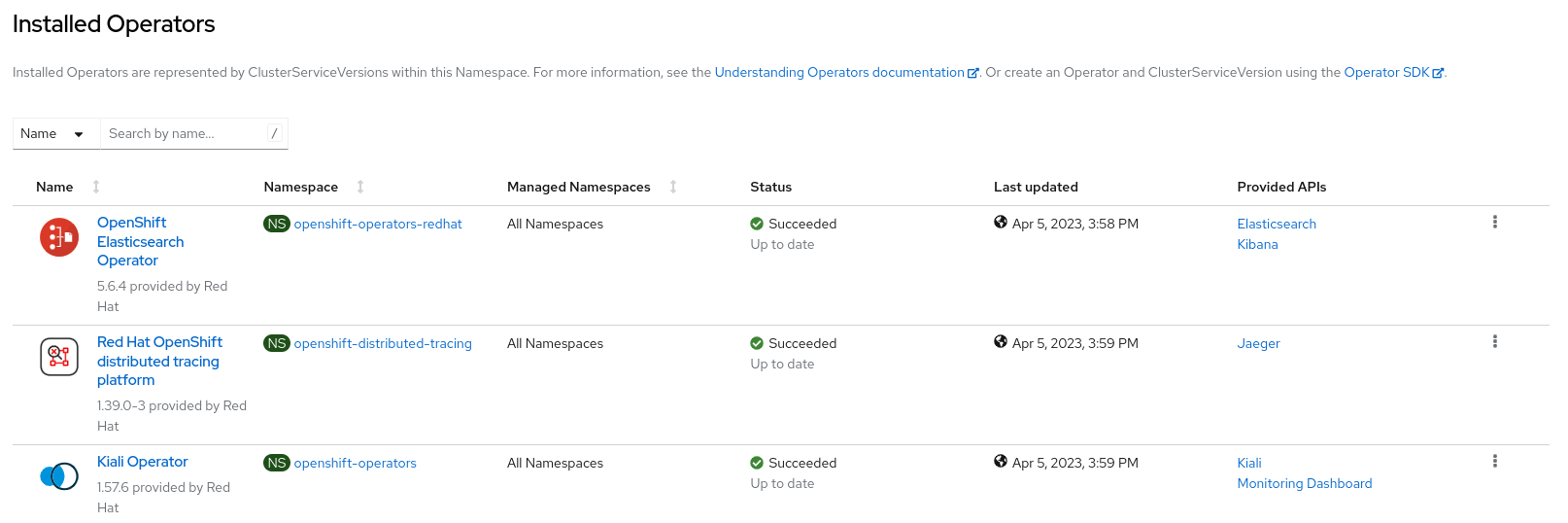This screenshot has width=1568, height=523.
Task: Click the slash shortcut hint in search box
Action: (x=275, y=133)
